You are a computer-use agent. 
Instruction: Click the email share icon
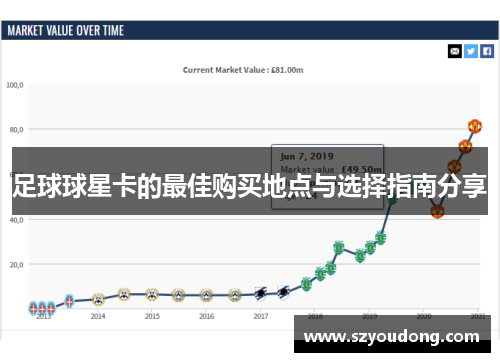pos(455,51)
